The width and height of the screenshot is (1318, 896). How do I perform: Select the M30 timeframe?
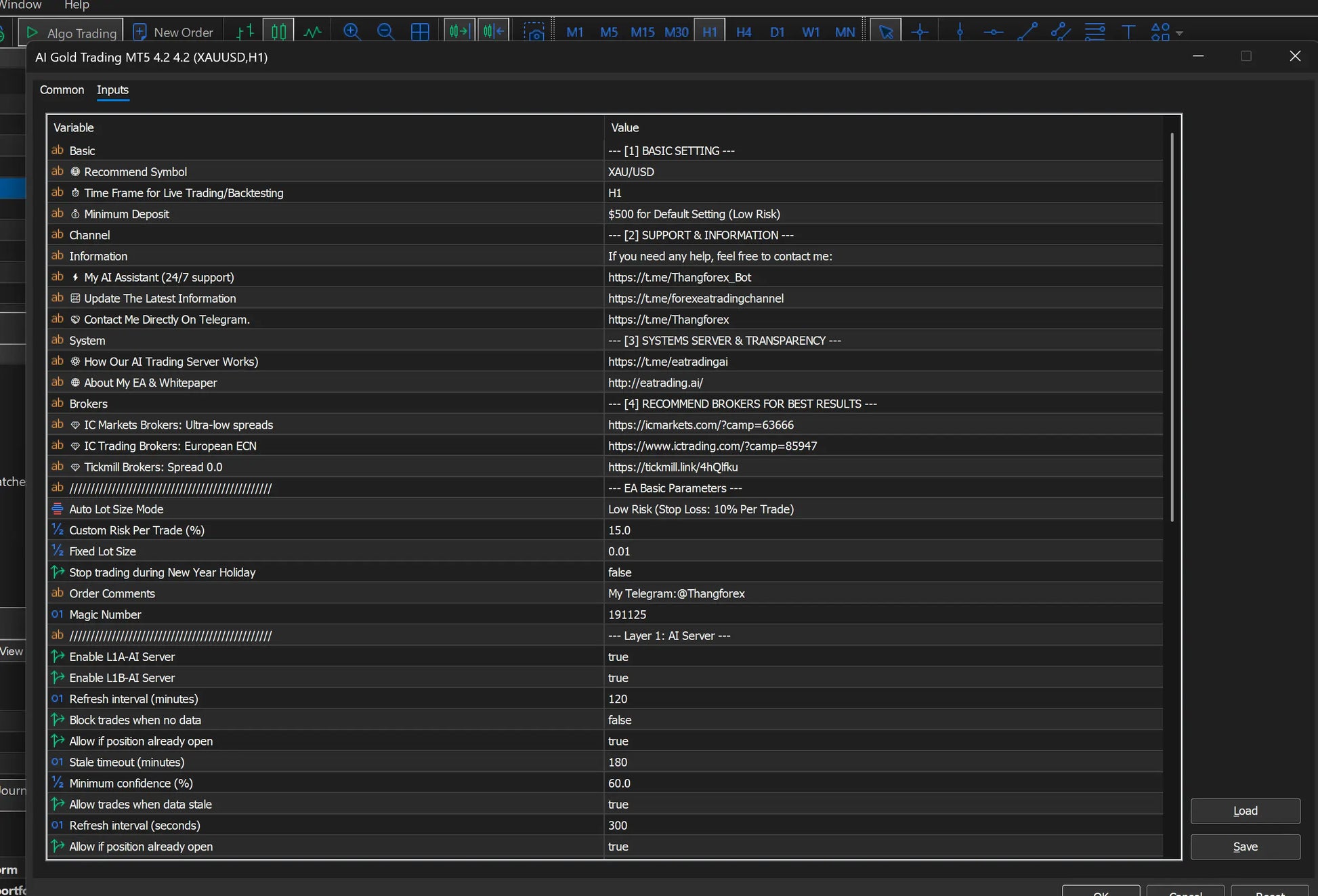point(677,32)
